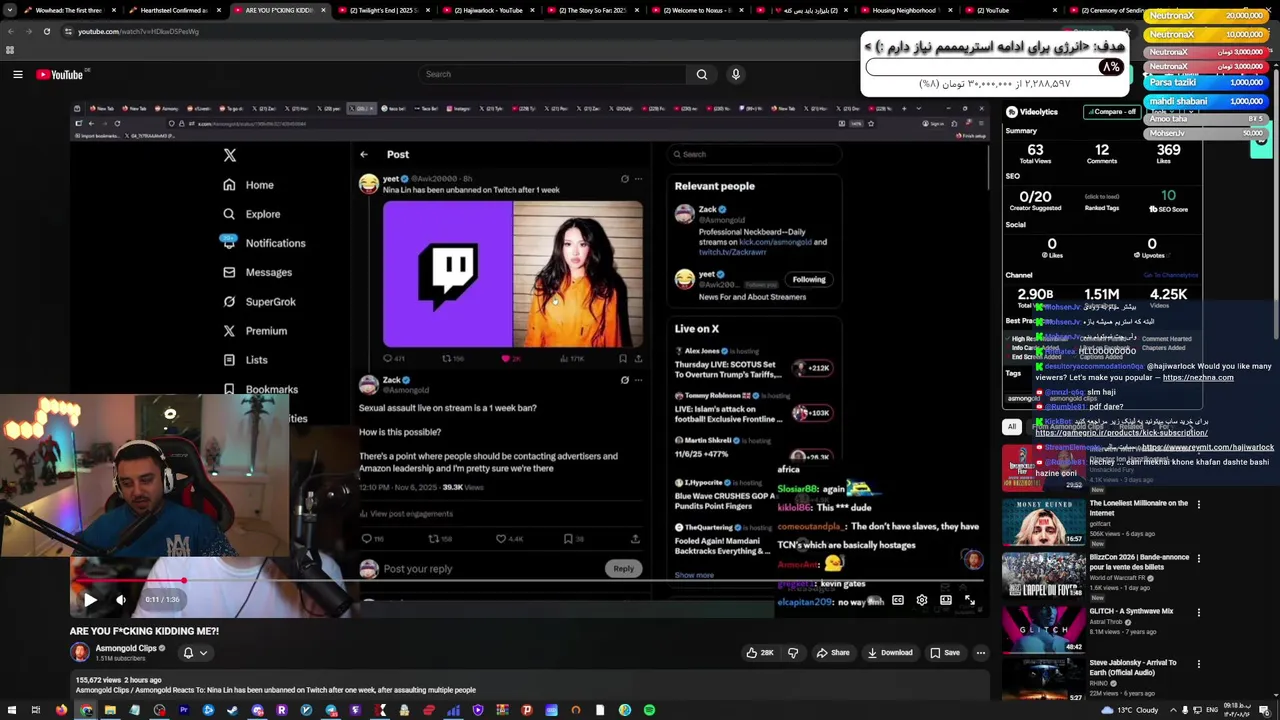Screen dimensions: 1280x720
Task: Open the YouTube guide hamburger menu
Action: pyautogui.click(x=17, y=74)
